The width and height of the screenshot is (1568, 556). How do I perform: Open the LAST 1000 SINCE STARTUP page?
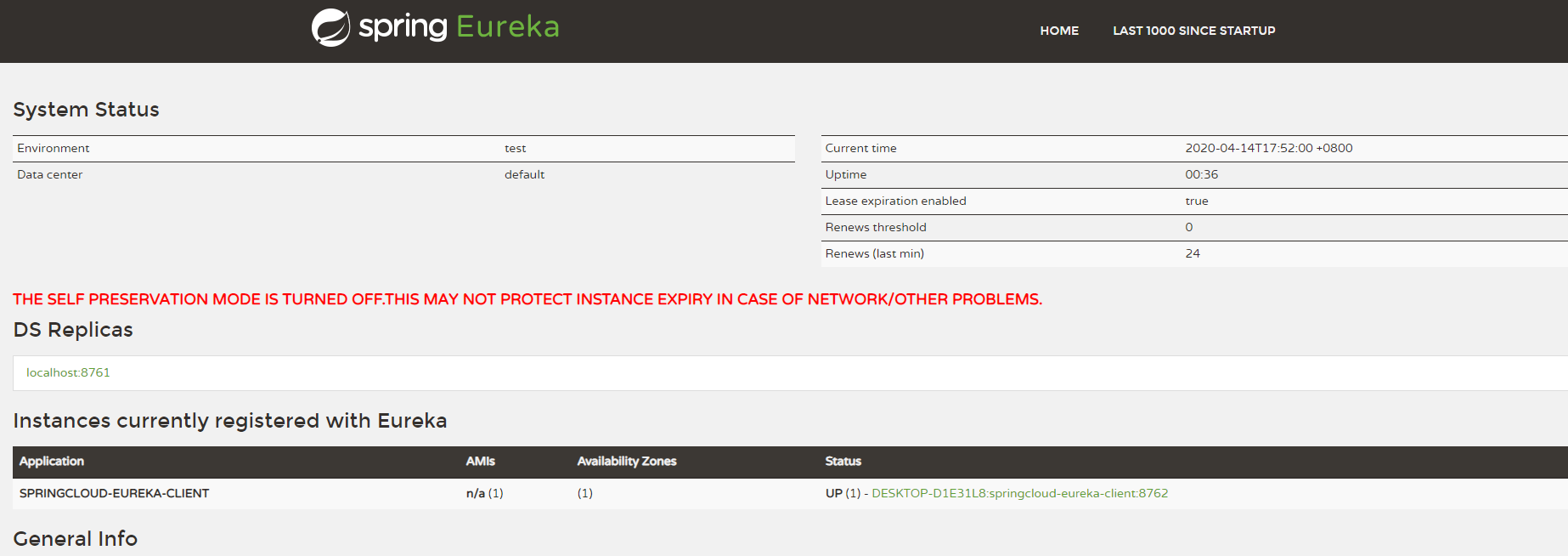pyautogui.click(x=1193, y=31)
